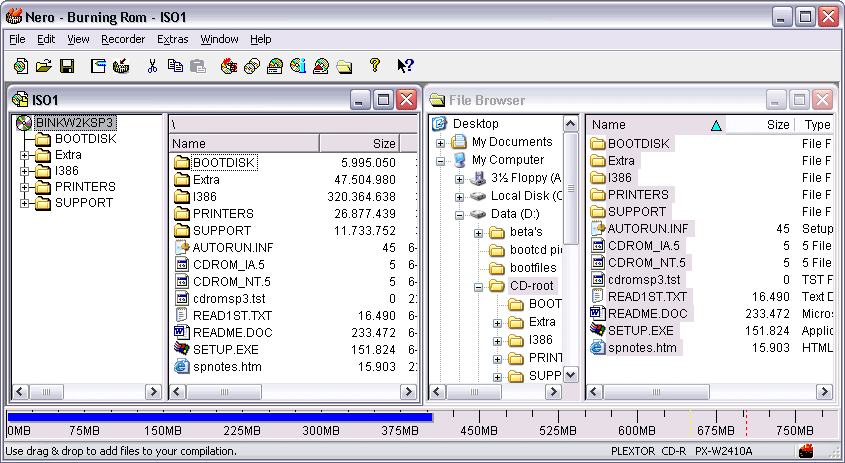The image size is (845, 463).
Task: Open the Extras menu
Action: pyautogui.click(x=172, y=39)
